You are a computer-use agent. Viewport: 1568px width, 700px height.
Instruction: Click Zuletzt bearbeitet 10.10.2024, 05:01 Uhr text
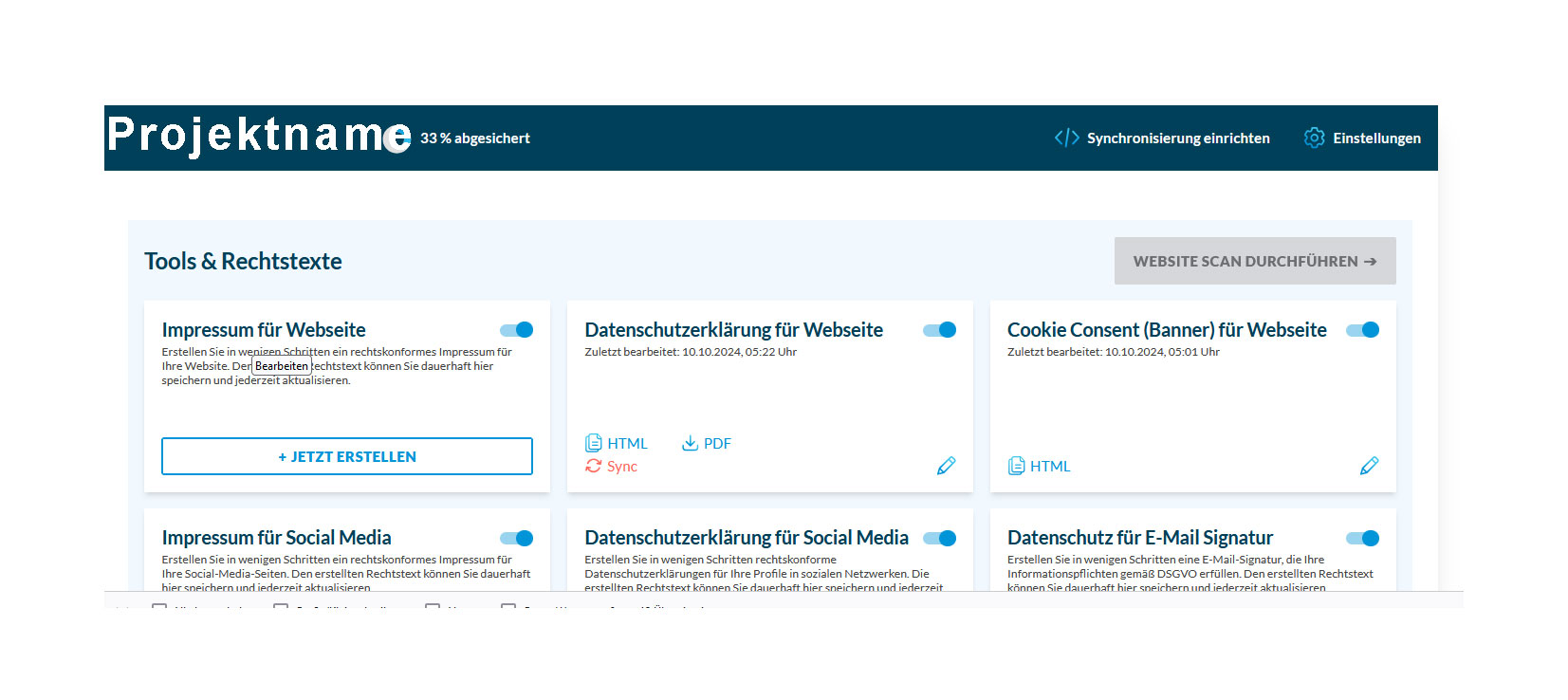[x=1114, y=352]
